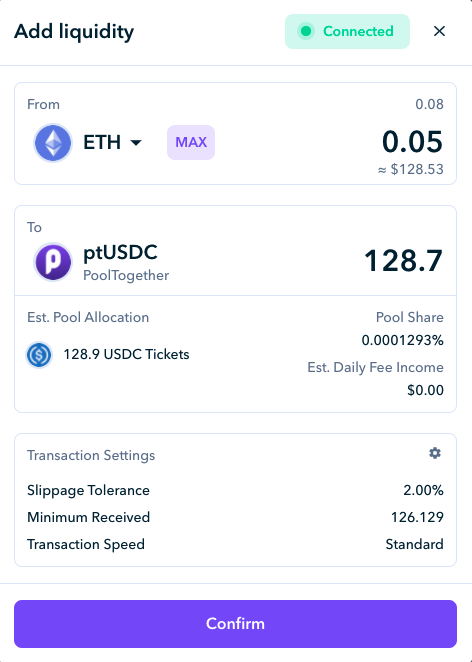Click the 128.9 USDC Tickets allocation text
The width and height of the screenshot is (472, 662).
[x=126, y=354]
